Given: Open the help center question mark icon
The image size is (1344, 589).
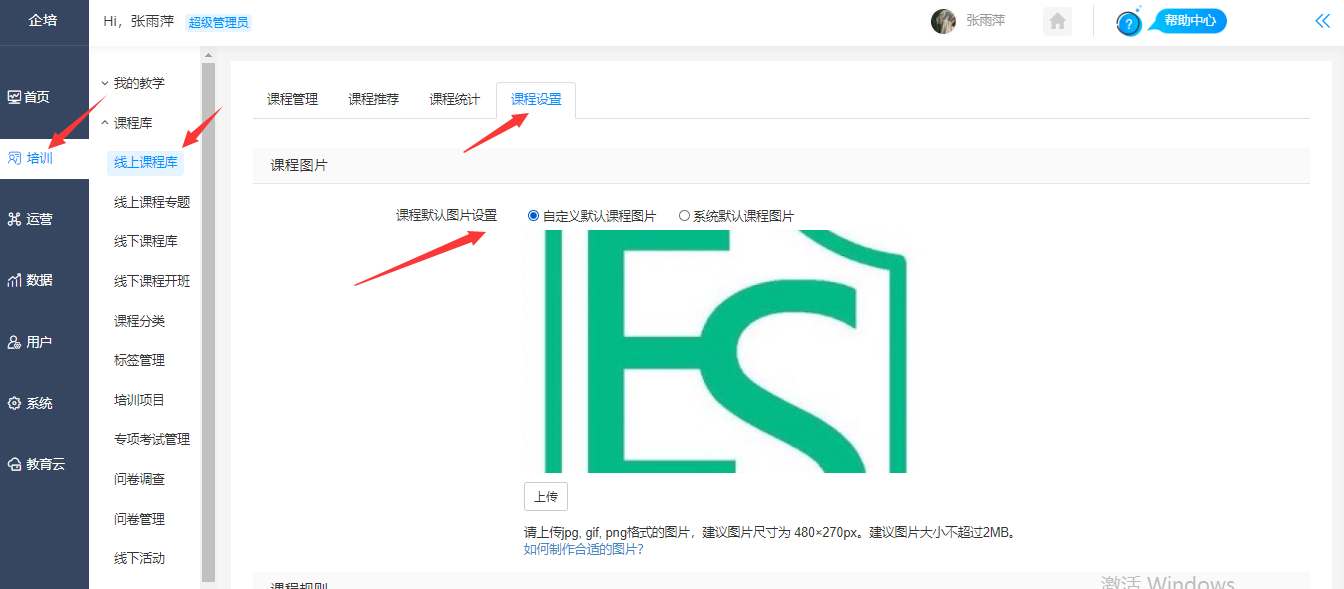Looking at the screenshot, I should (1129, 24).
